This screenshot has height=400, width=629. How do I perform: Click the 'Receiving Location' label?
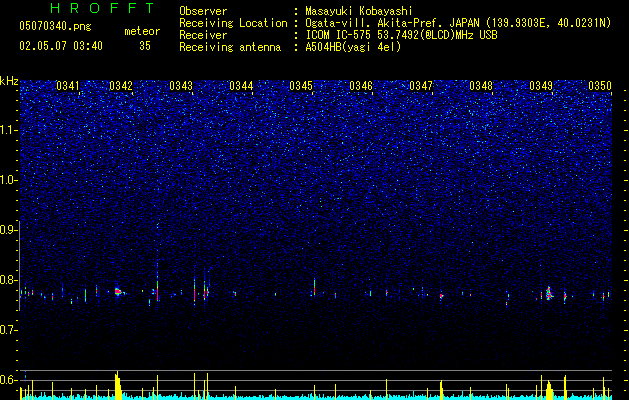pos(233,23)
